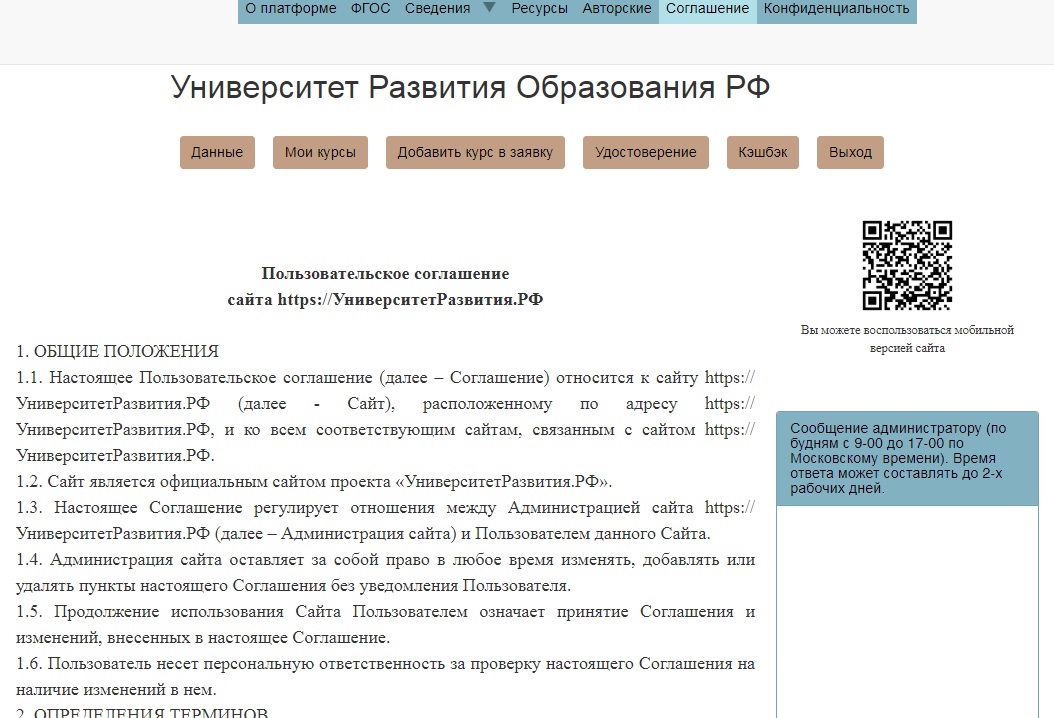Viewport: 1054px width, 718px height.
Task: Open the Удостоверение section
Action: [645, 153]
